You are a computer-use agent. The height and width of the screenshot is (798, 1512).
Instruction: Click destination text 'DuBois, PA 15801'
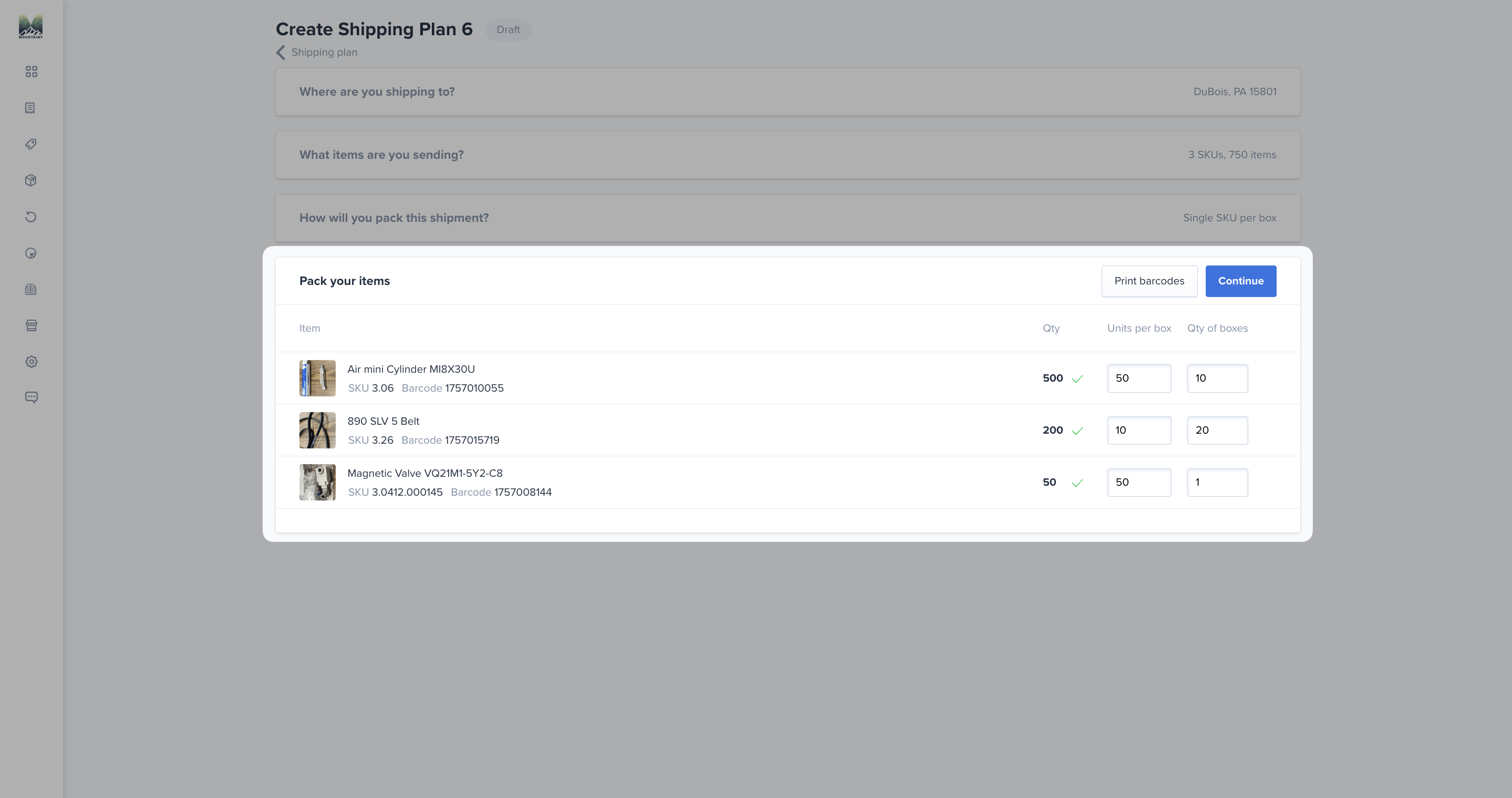pyautogui.click(x=1235, y=91)
